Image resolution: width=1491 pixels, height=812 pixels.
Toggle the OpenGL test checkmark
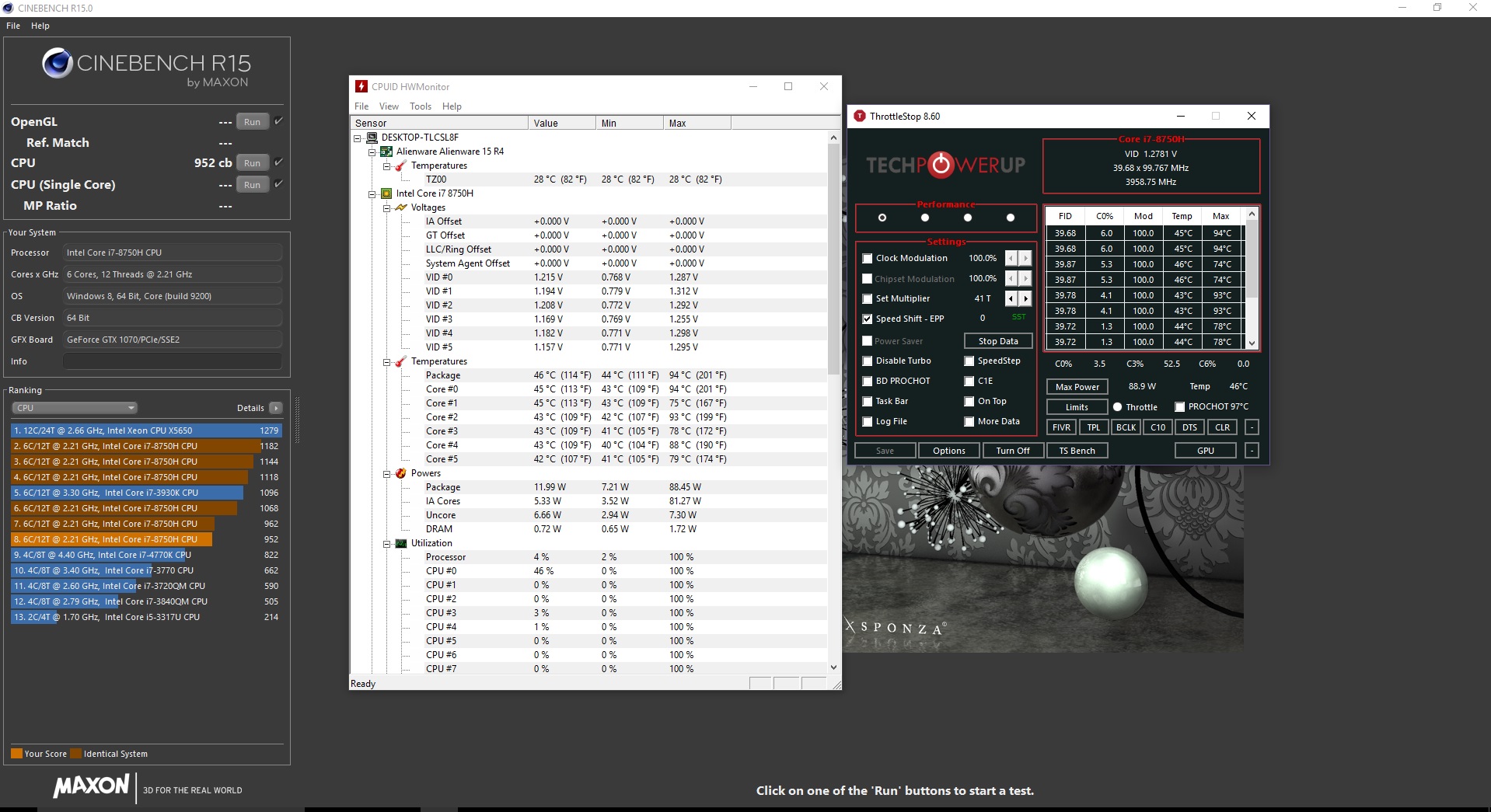(278, 121)
